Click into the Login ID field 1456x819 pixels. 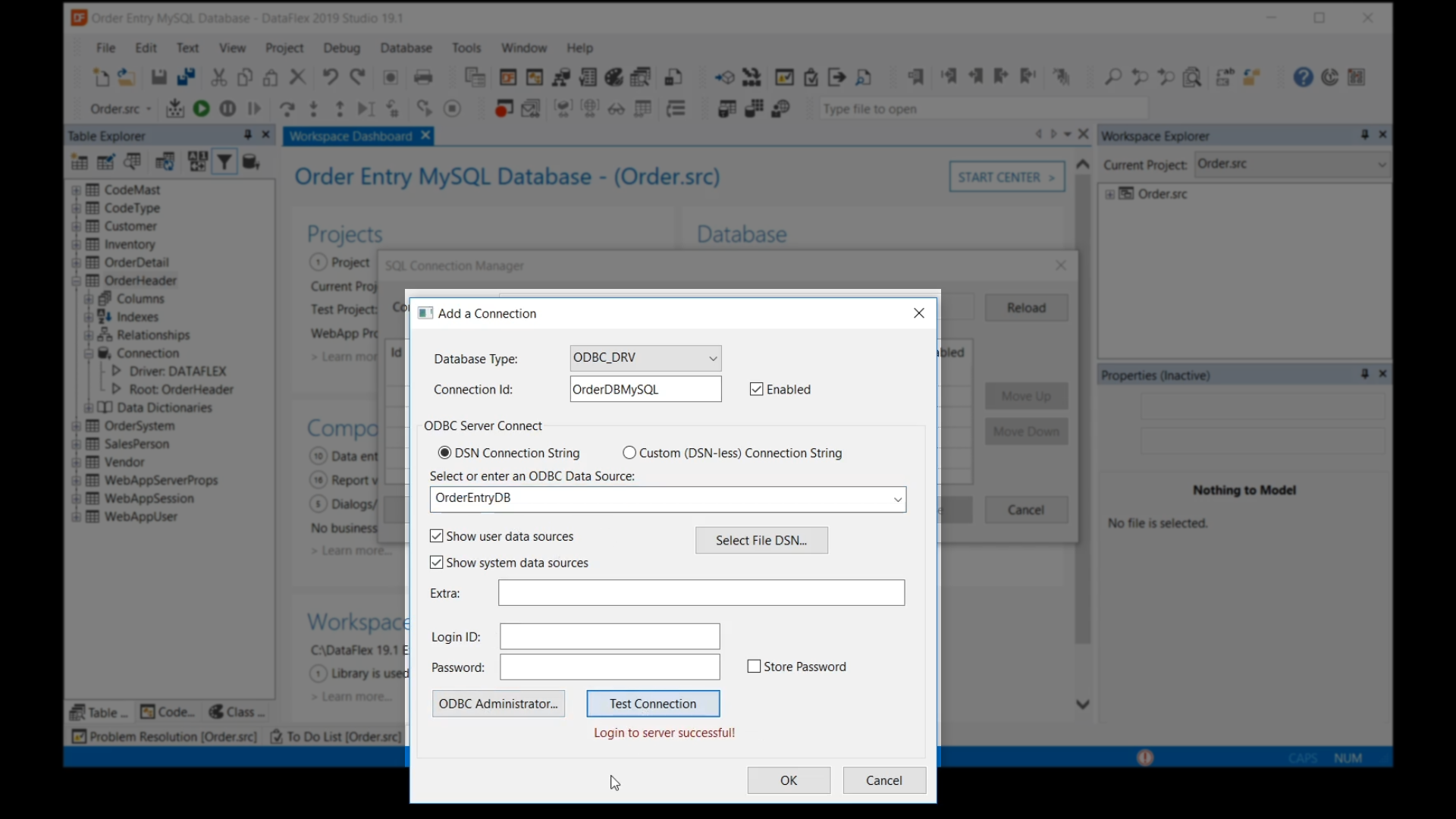point(610,636)
